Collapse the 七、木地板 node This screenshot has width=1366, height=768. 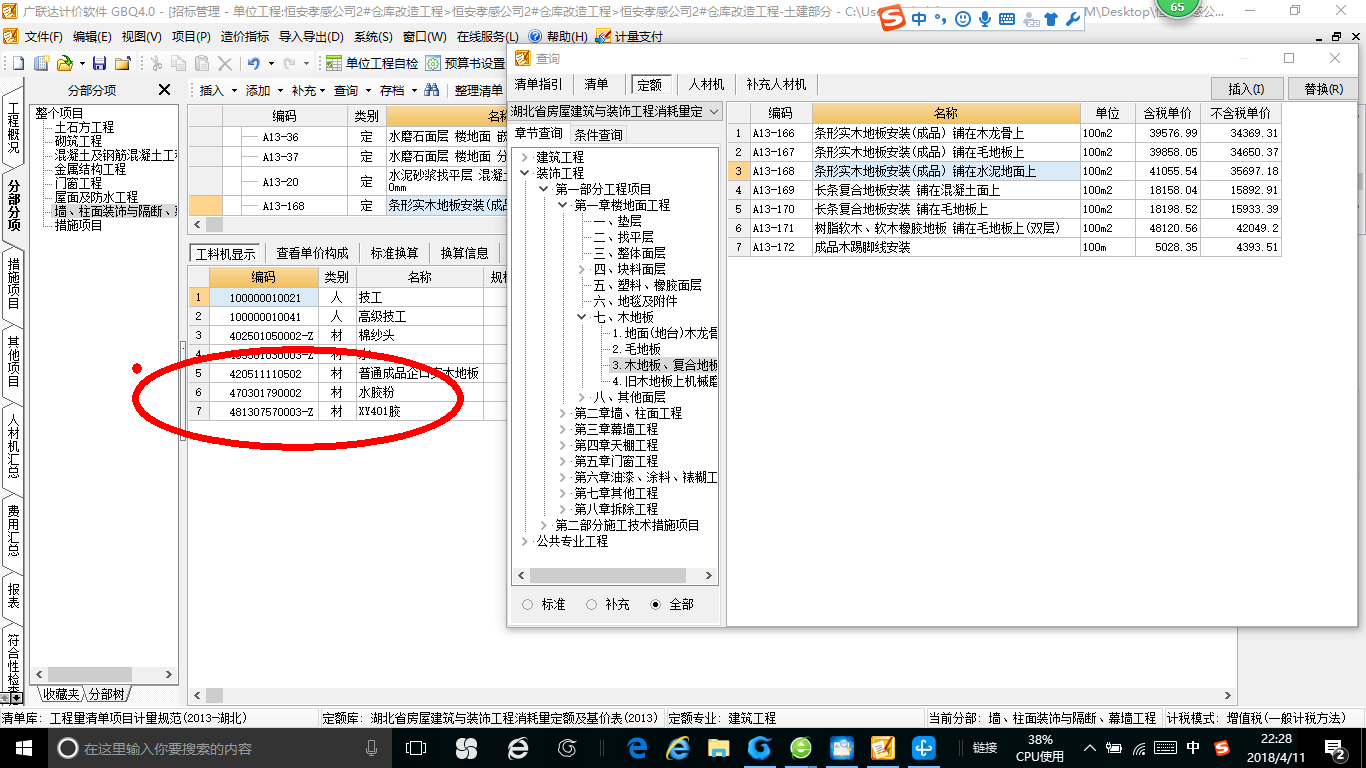[x=582, y=317]
